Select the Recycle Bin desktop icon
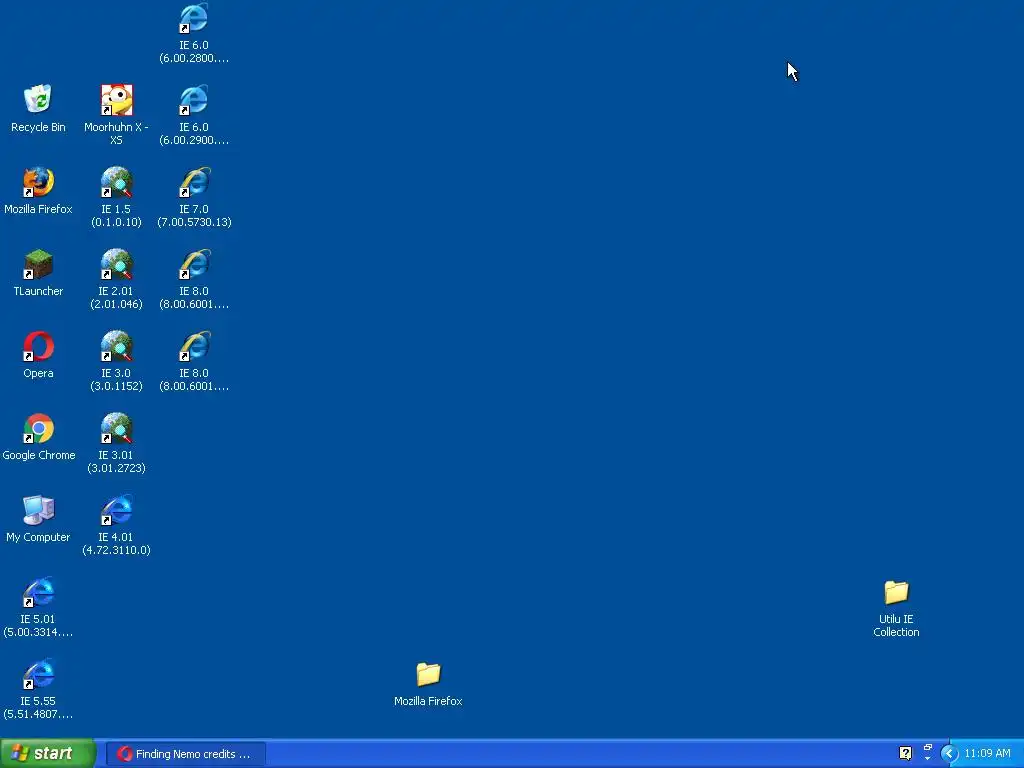This screenshot has width=1024, height=768. [39, 109]
